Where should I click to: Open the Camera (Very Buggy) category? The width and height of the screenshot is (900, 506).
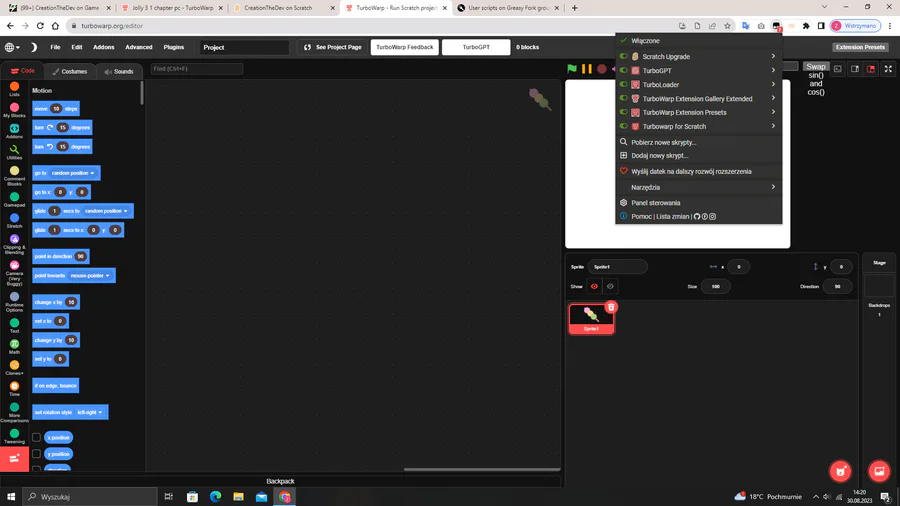click(14, 273)
